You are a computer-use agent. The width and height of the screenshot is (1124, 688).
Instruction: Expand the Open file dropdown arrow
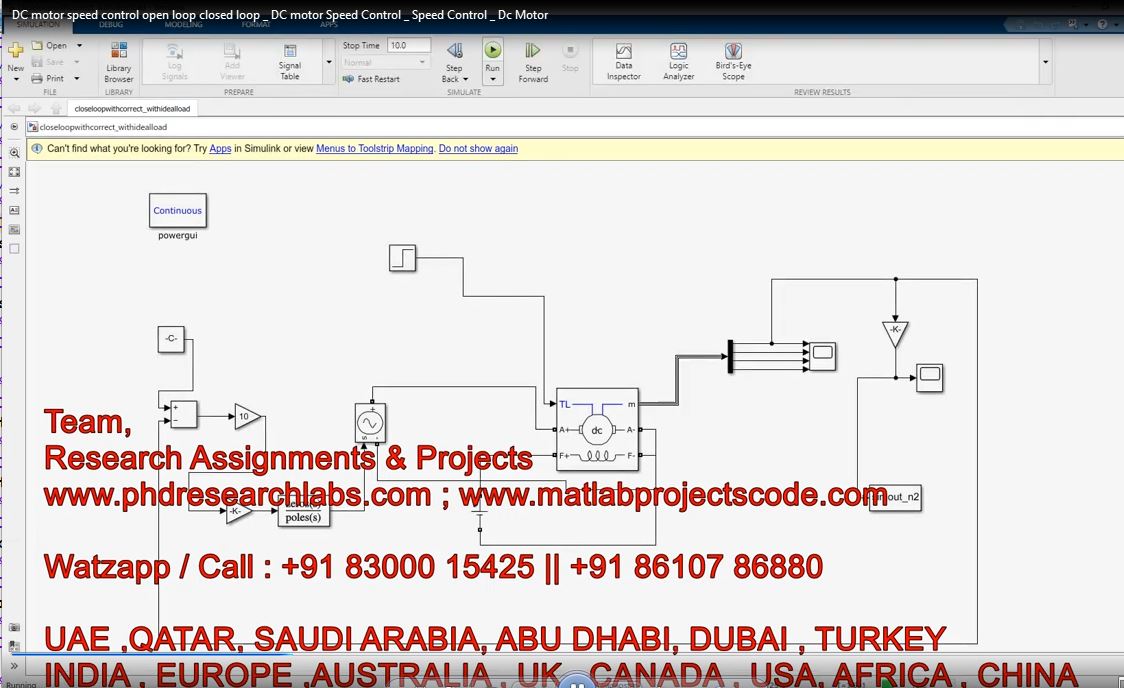click(77, 45)
